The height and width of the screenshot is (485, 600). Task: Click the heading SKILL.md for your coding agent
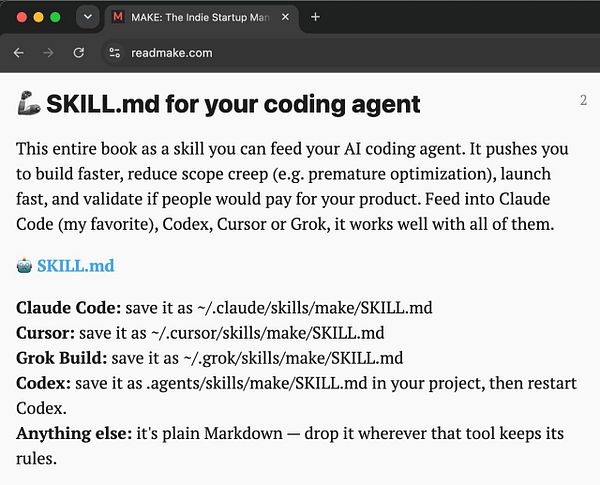233,104
